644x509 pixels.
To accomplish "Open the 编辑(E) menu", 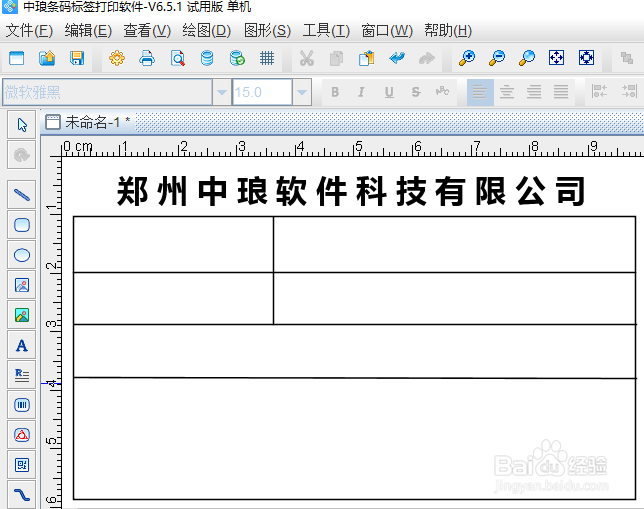I will point(88,31).
